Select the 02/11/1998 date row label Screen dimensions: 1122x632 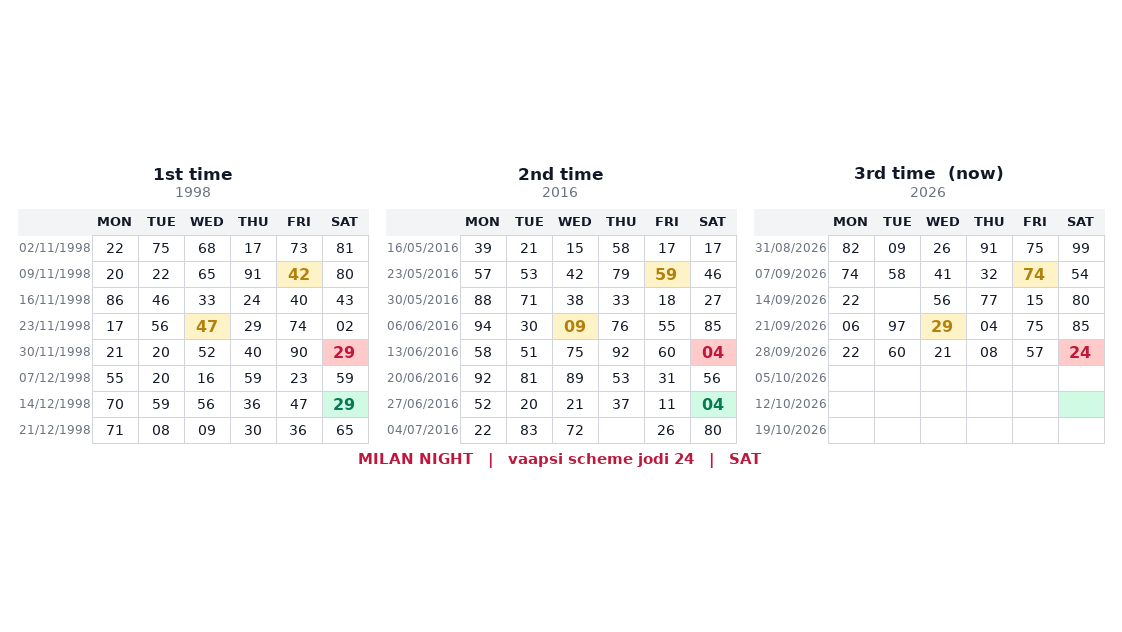coord(55,248)
